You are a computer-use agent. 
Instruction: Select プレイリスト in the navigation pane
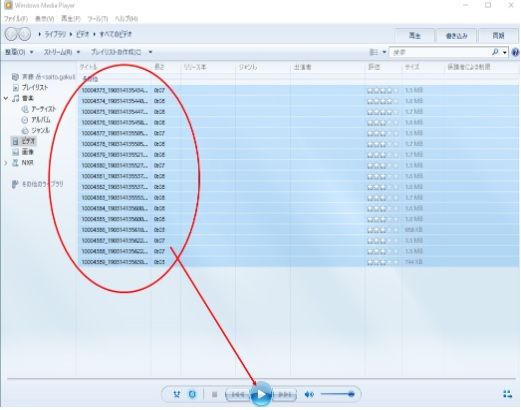pyautogui.click(x=35, y=88)
